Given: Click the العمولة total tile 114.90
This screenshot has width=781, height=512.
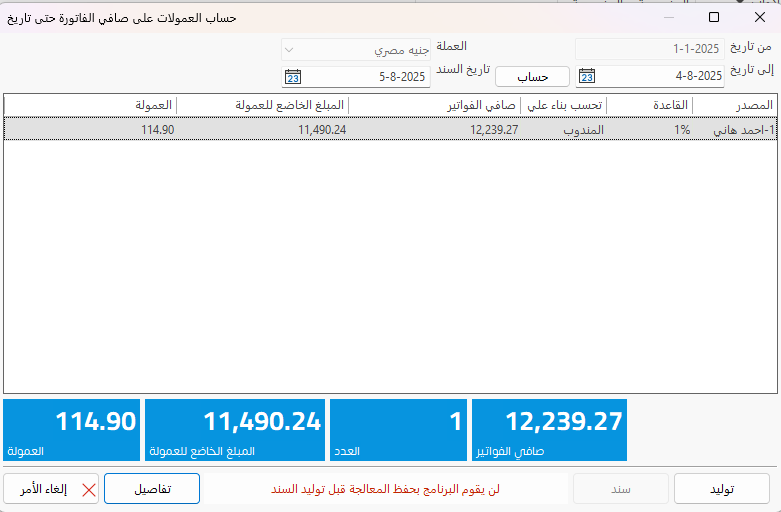Looking at the screenshot, I should coord(71,431).
